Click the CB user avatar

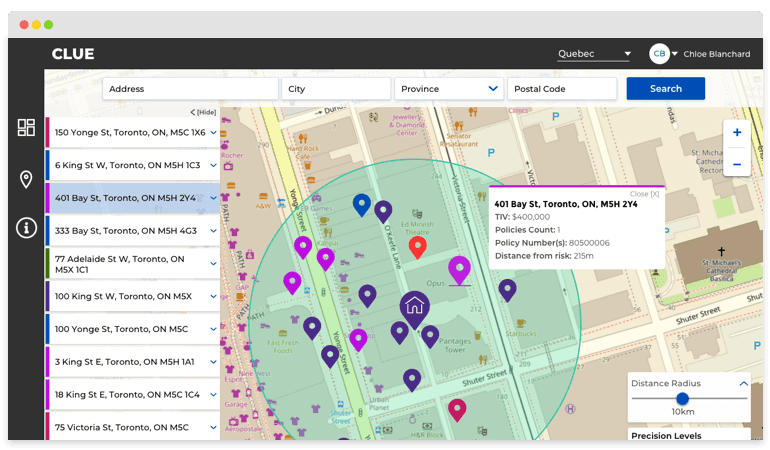pos(659,54)
